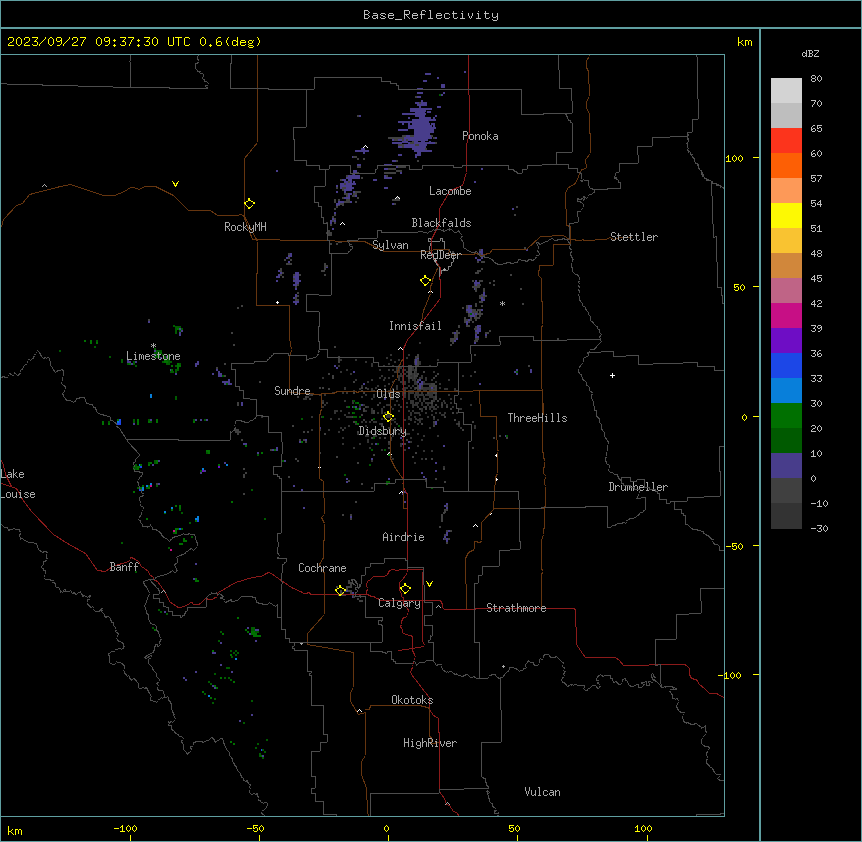
Task: Pick the slate purple 0-10 dBZ legend swatch
Action: [786, 466]
